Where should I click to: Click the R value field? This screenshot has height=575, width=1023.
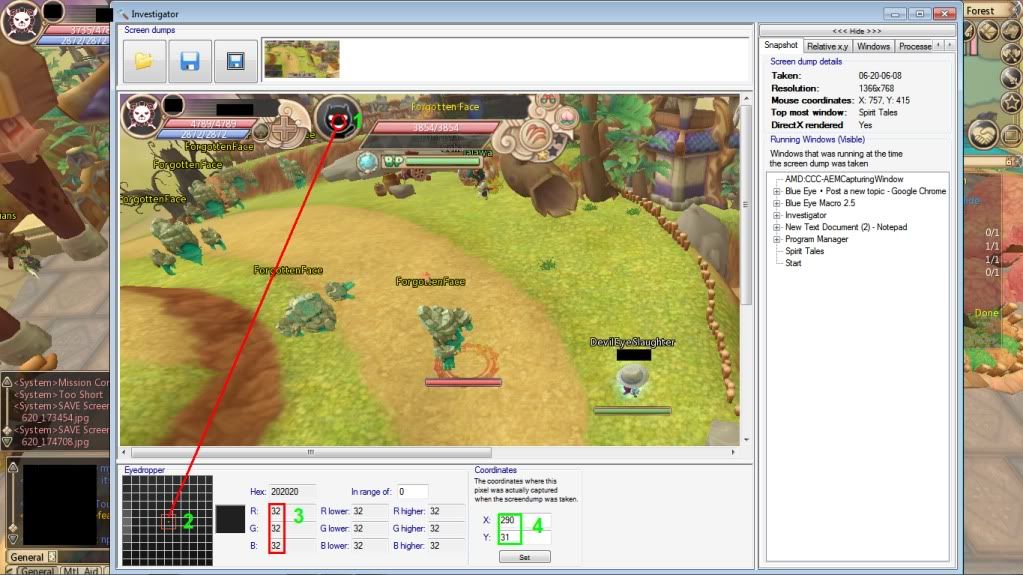(292, 511)
